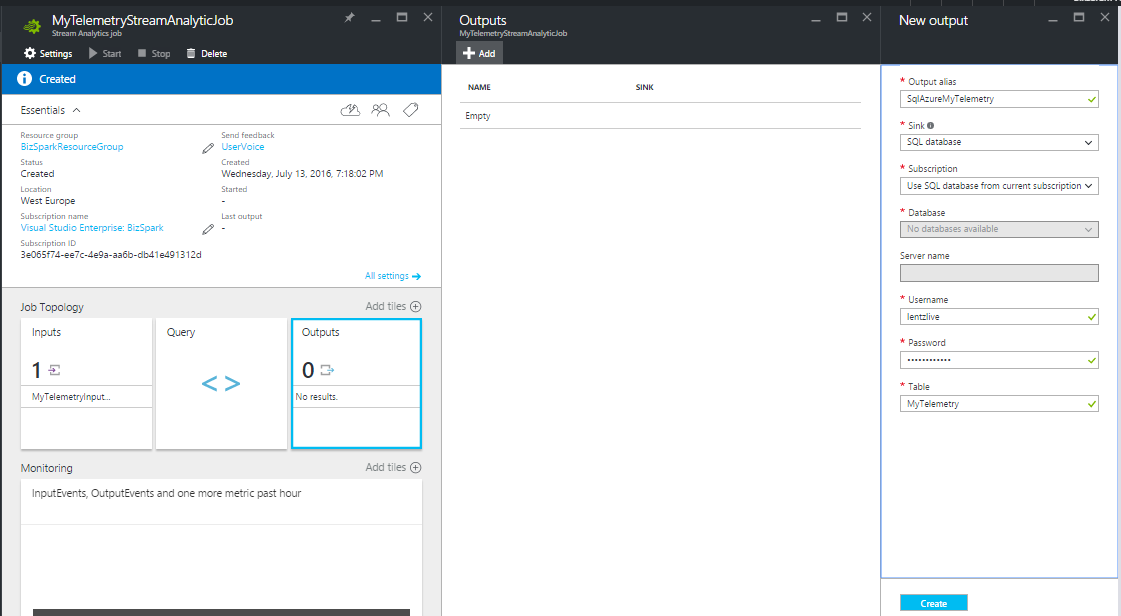The image size is (1121, 616).
Task: Click the Sink info icon
Action: pyautogui.click(x=931, y=126)
